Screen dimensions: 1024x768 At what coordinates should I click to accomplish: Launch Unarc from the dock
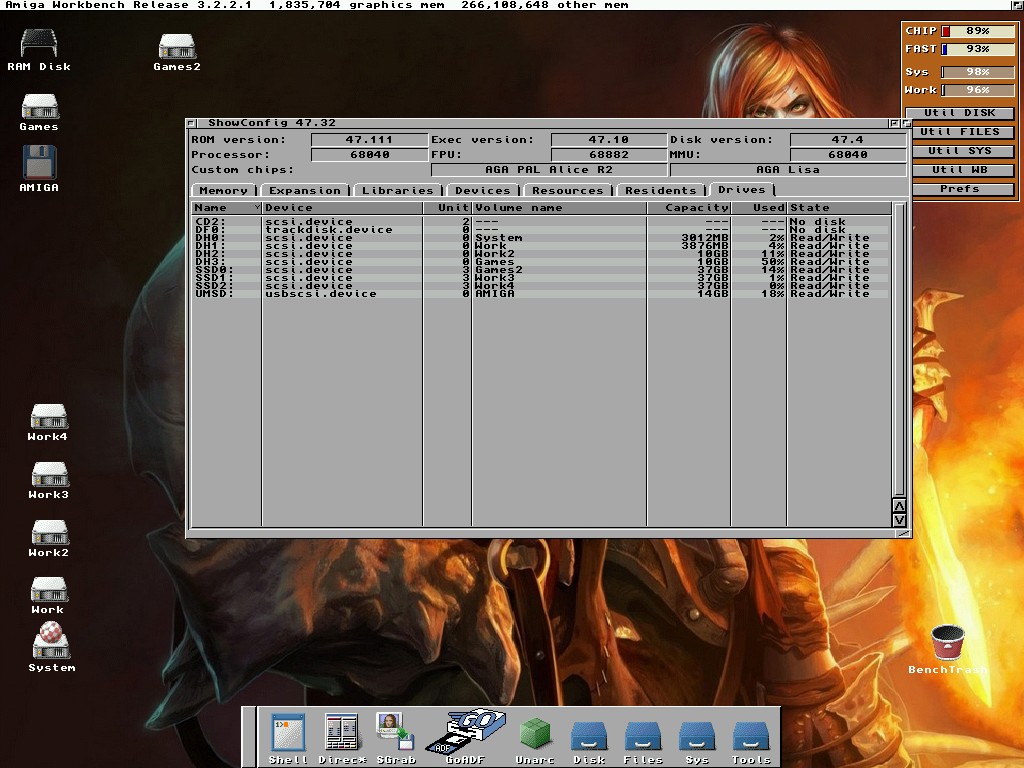(535, 740)
